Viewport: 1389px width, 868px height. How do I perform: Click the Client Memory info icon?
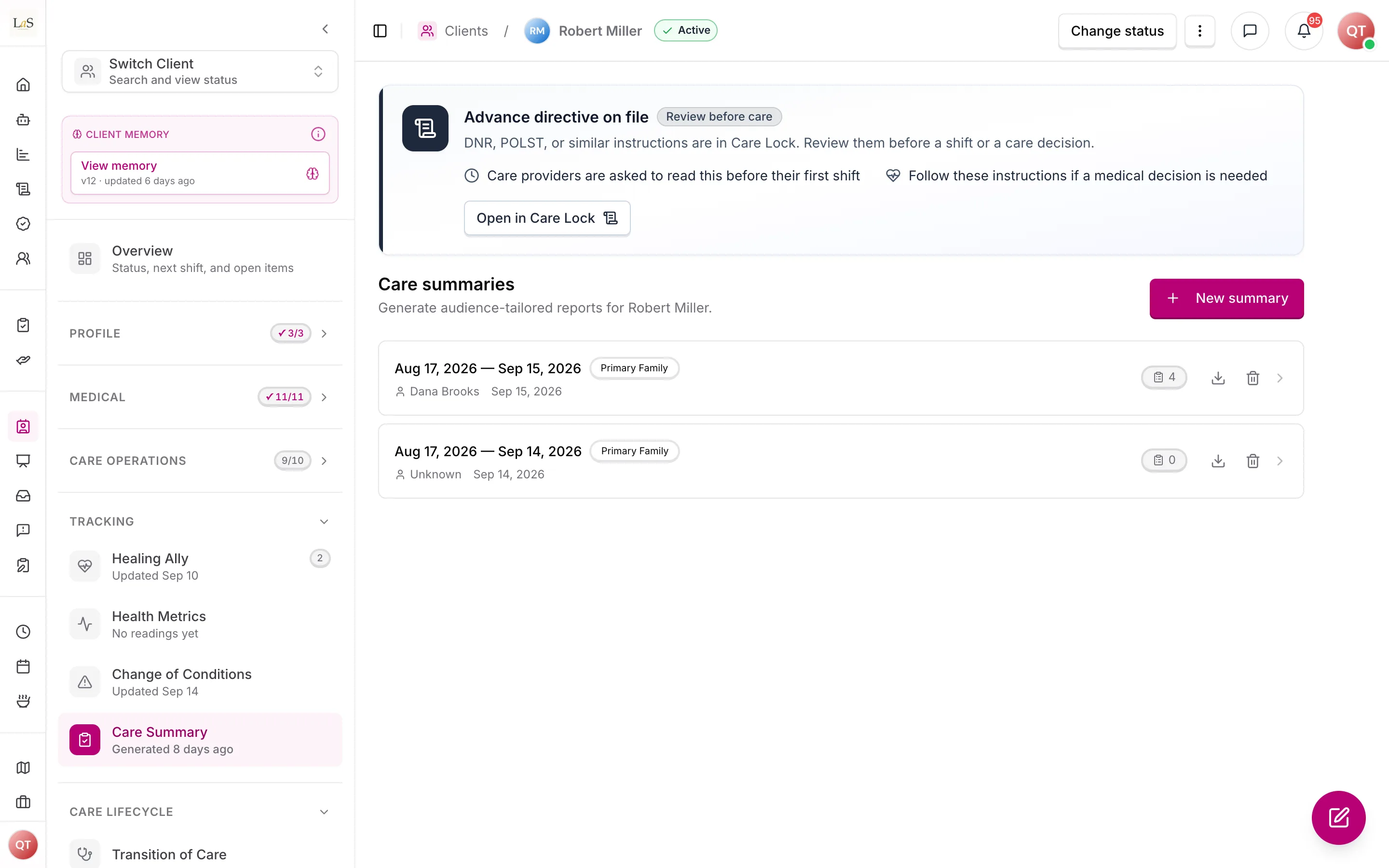pyautogui.click(x=318, y=134)
